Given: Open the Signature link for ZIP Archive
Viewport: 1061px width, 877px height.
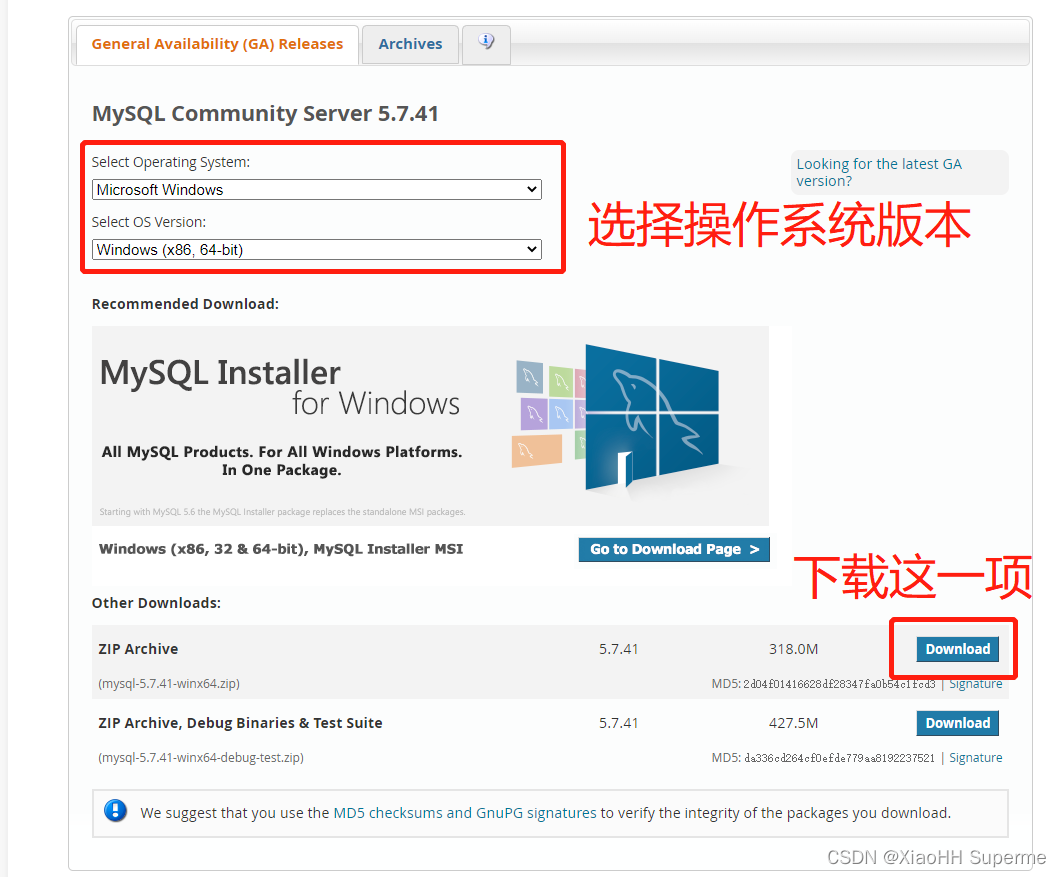Looking at the screenshot, I should tap(976, 683).
